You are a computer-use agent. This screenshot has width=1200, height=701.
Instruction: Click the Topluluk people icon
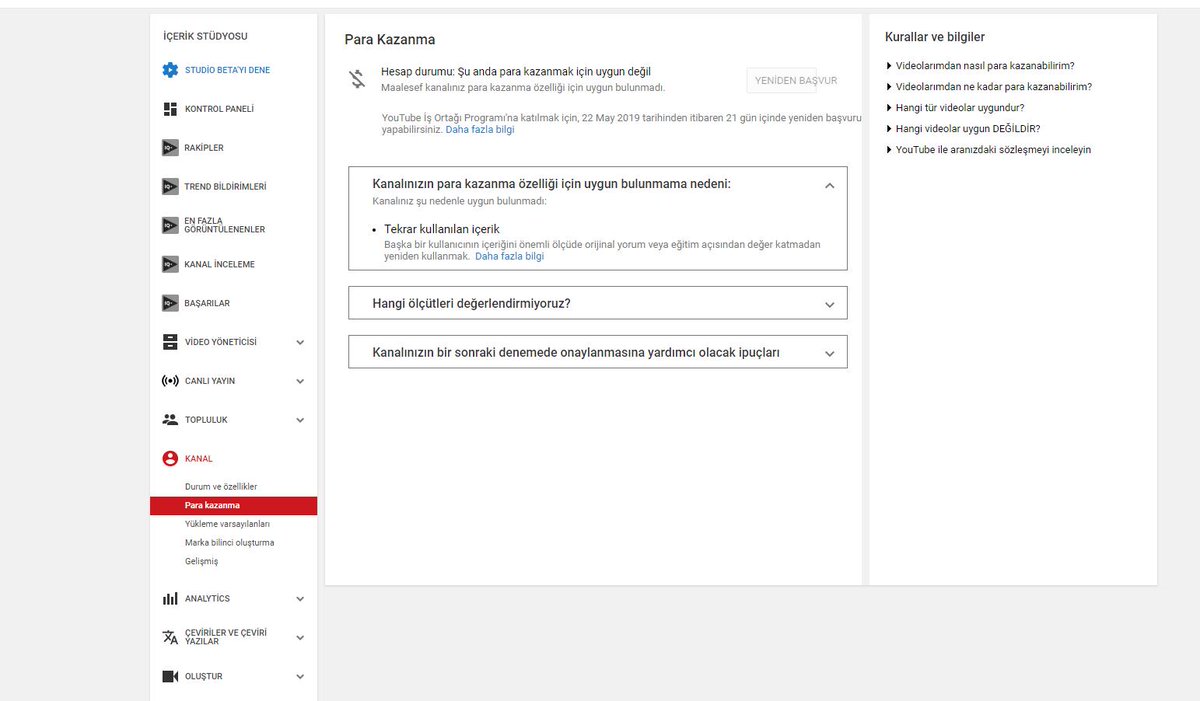170,420
